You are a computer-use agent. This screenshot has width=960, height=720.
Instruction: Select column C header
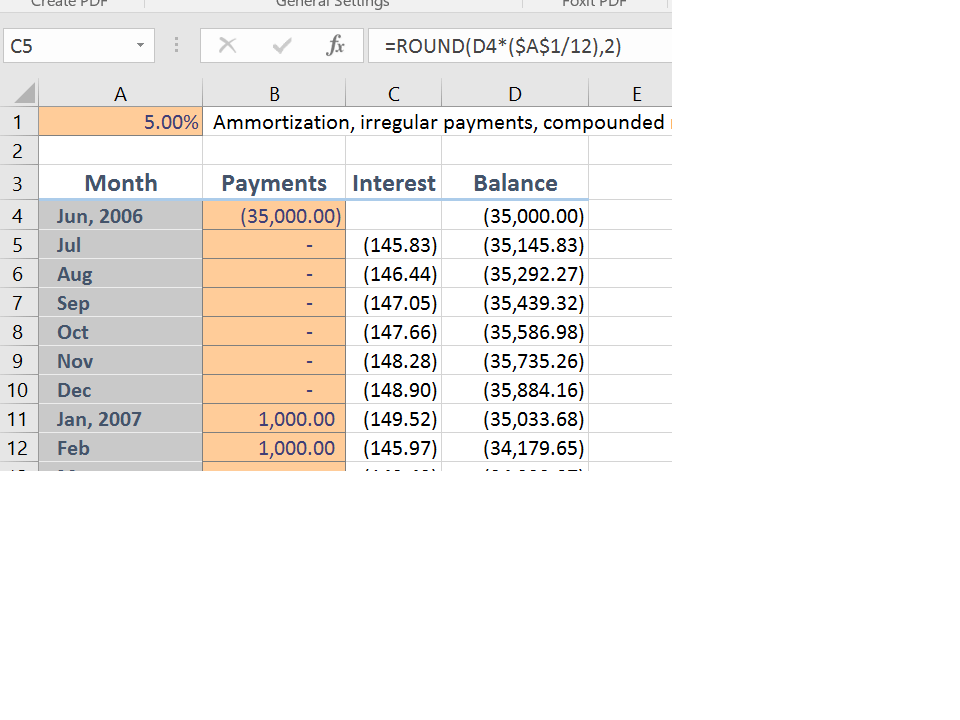[x=394, y=94]
